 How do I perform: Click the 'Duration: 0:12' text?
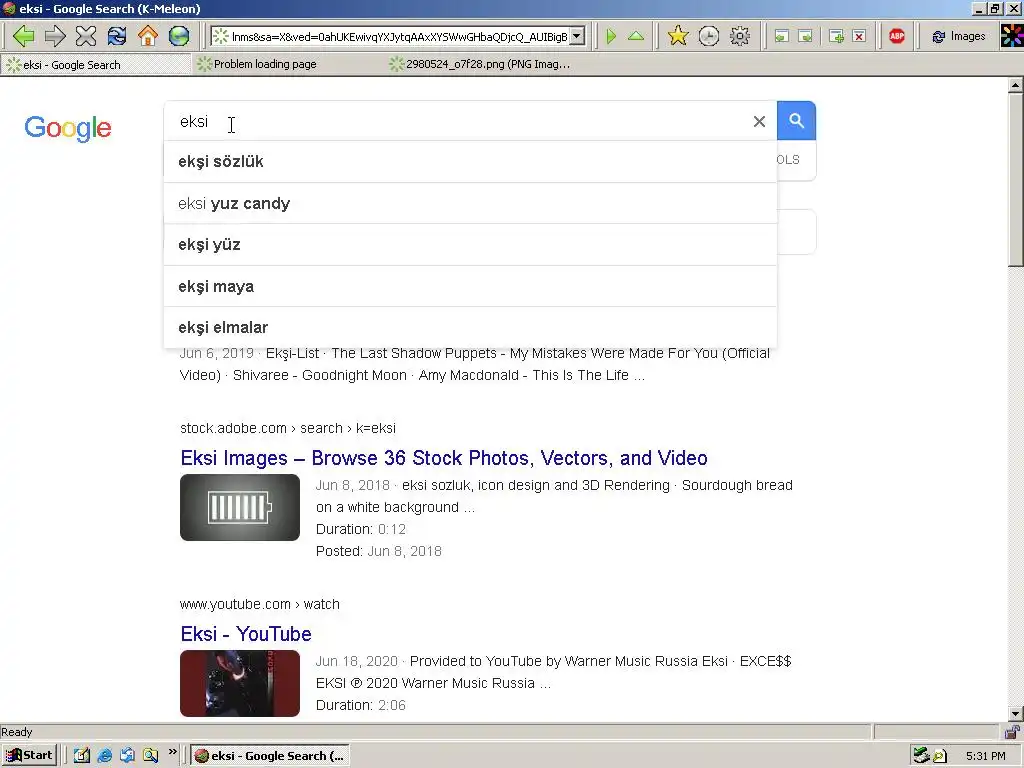pos(361,530)
